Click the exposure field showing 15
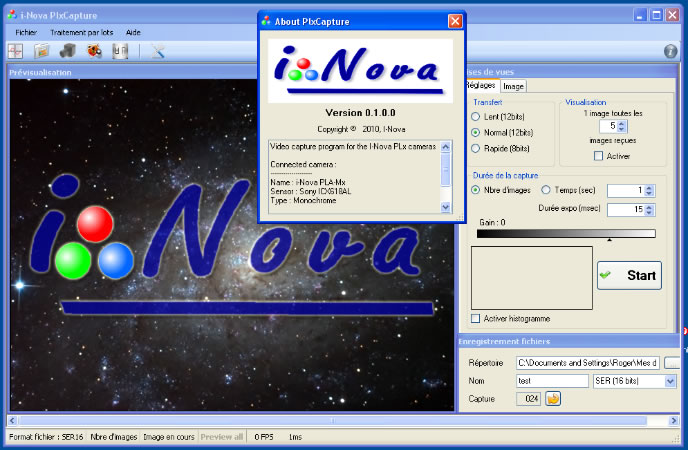 pos(626,210)
